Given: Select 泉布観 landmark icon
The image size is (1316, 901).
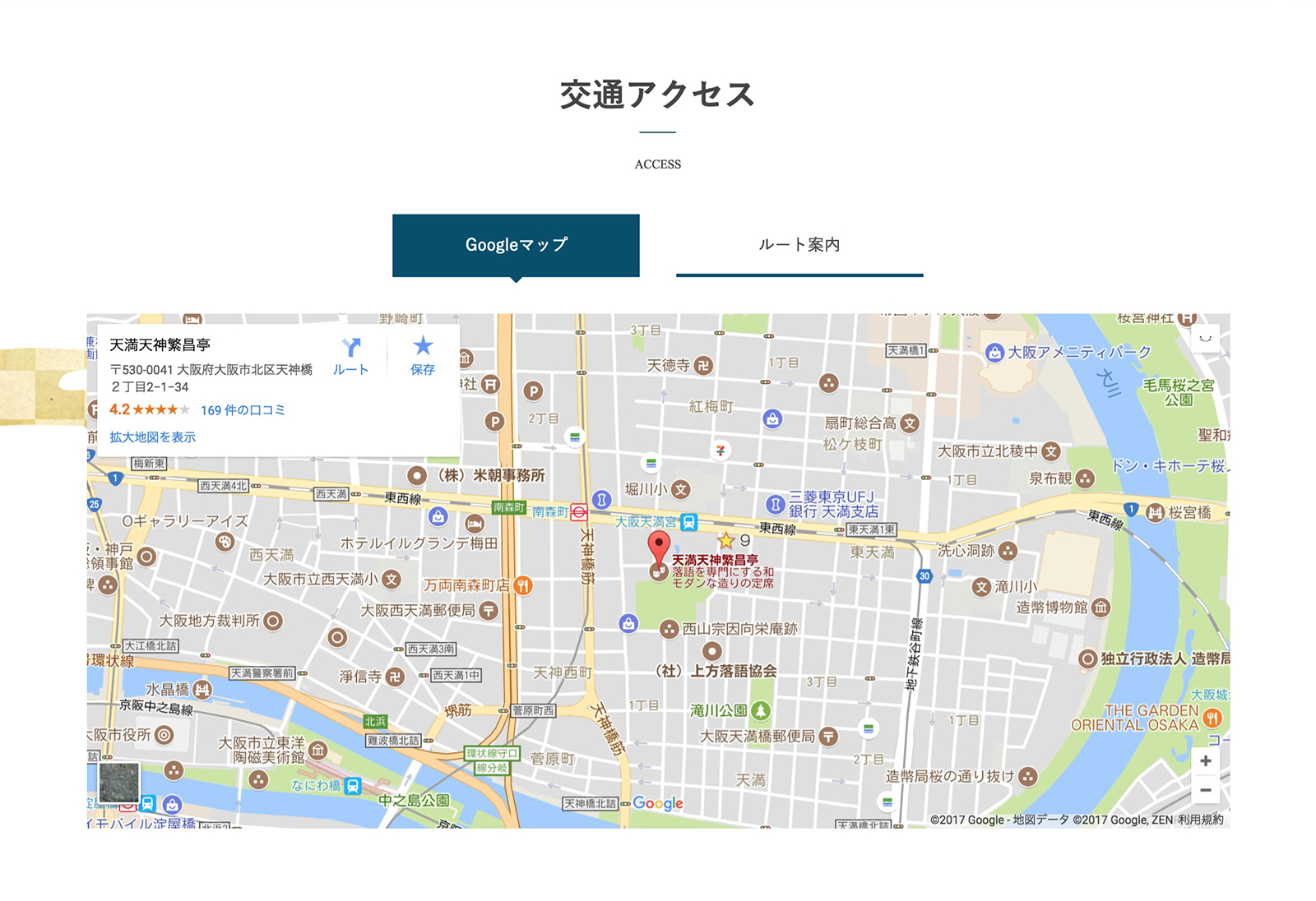Looking at the screenshot, I should point(1085,478).
